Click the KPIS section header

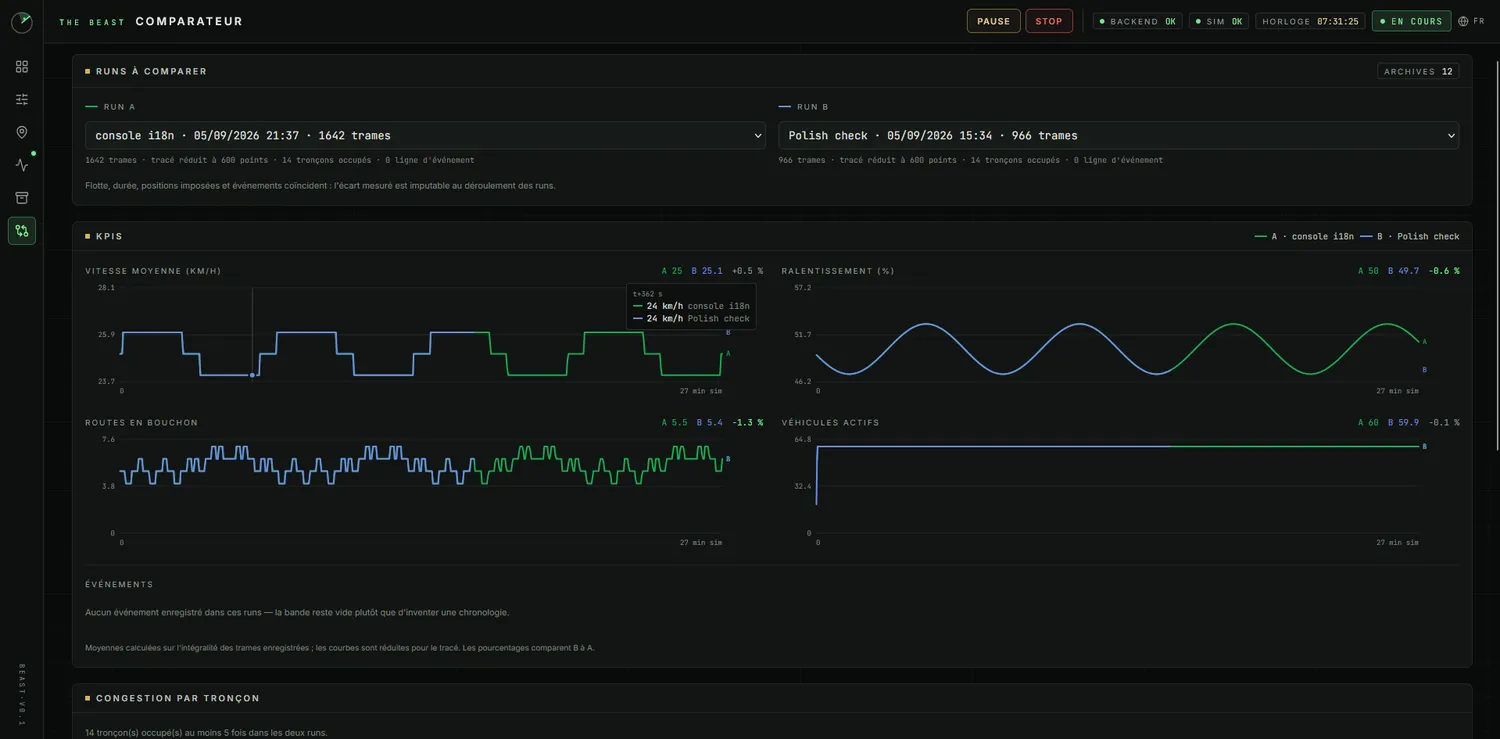point(109,237)
